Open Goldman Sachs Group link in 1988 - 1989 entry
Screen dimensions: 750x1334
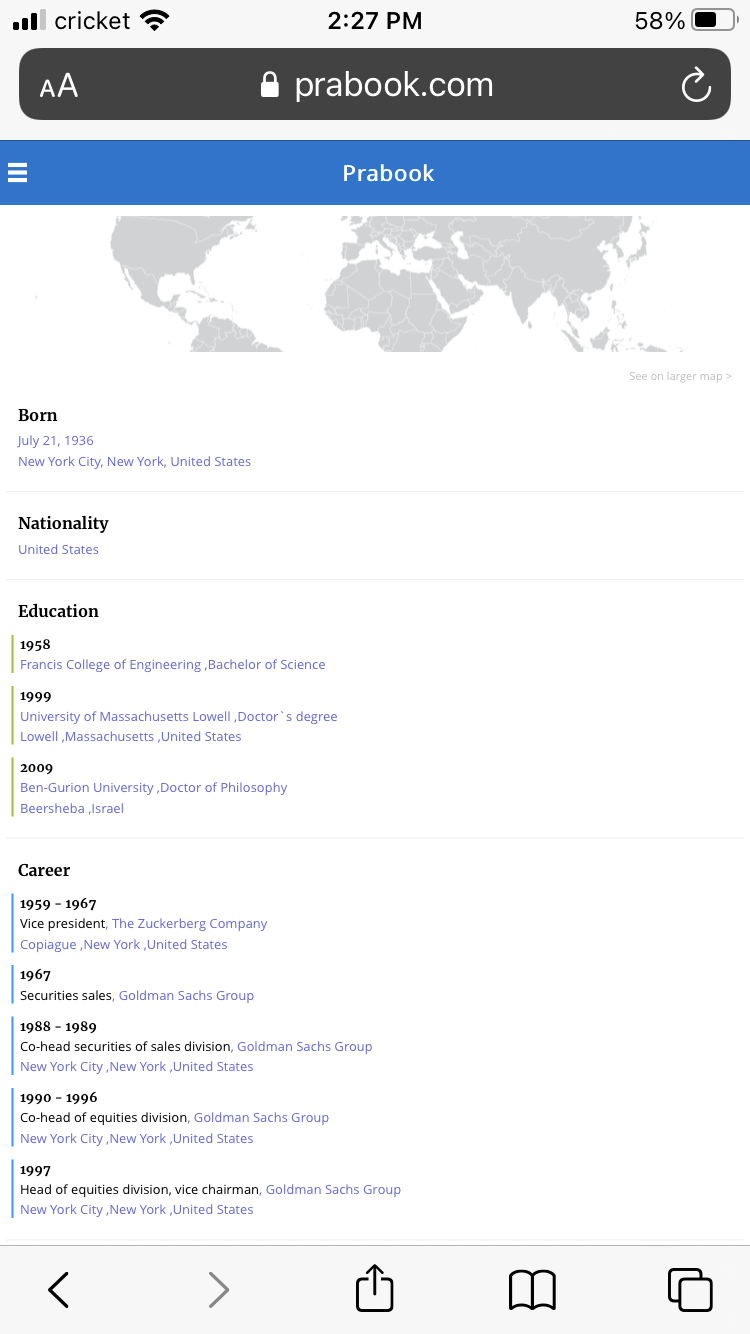pos(305,1046)
